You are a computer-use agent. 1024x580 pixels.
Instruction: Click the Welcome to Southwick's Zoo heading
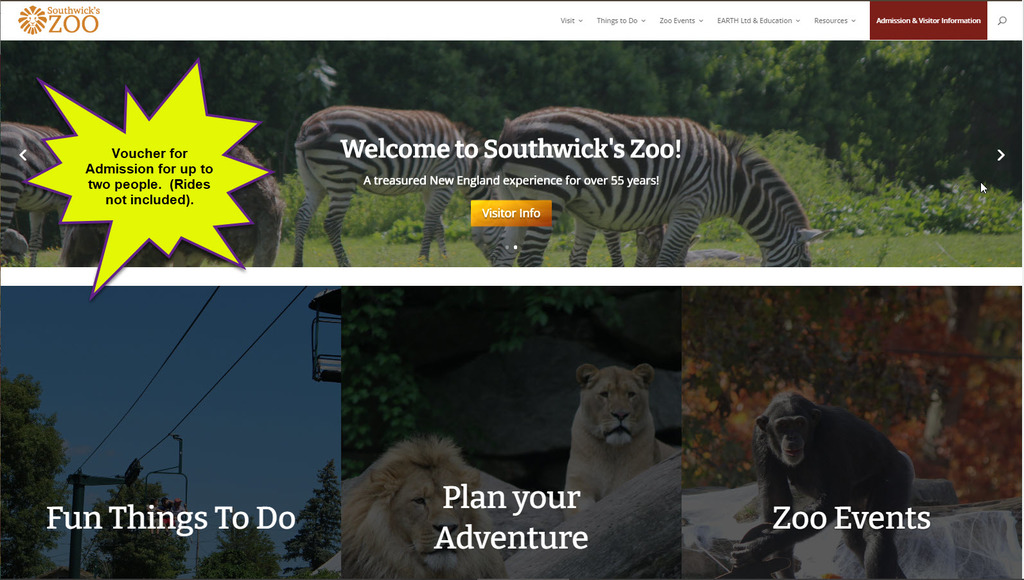click(511, 149)
